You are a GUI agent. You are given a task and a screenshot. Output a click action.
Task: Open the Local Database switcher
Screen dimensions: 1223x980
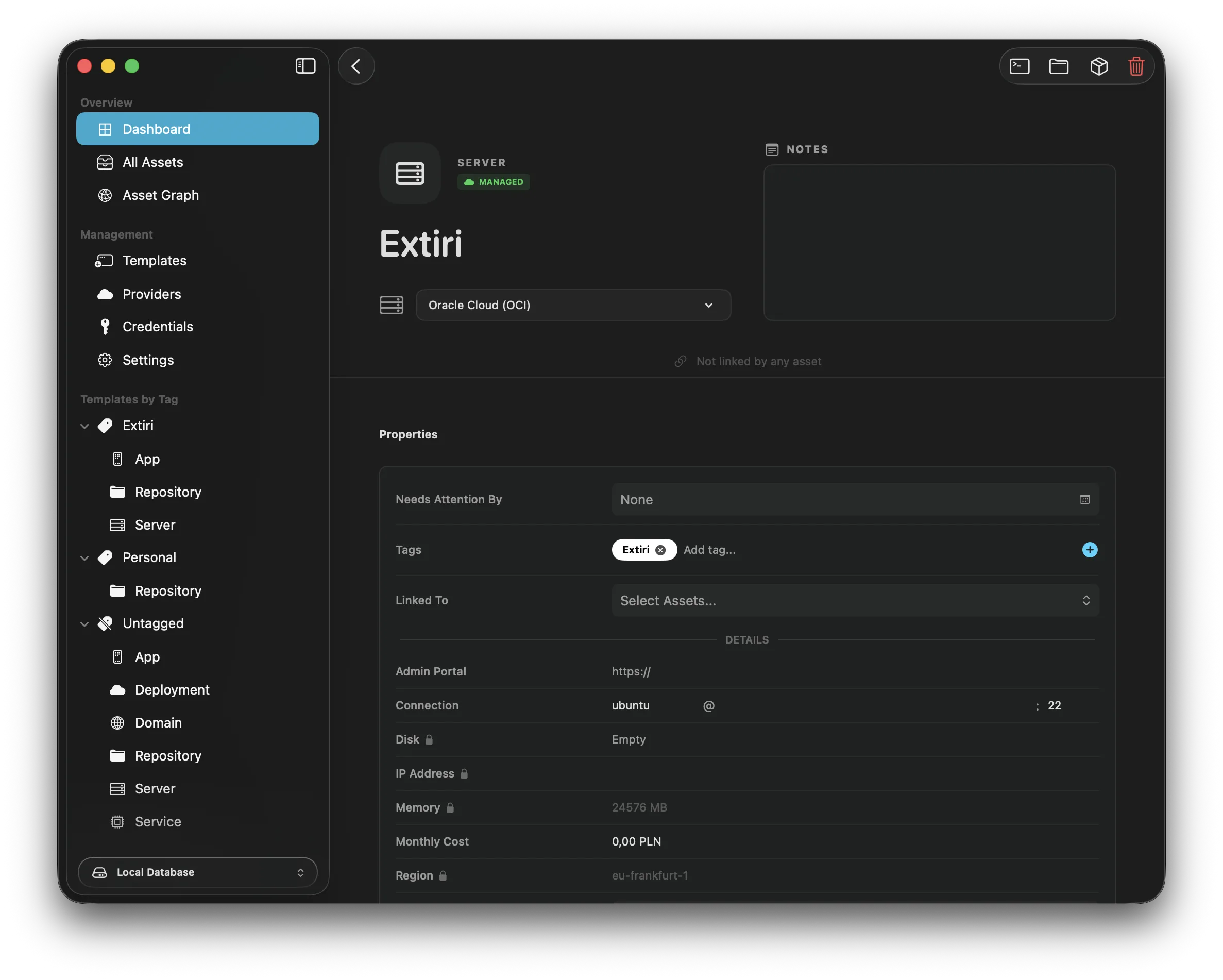(197, 872)
